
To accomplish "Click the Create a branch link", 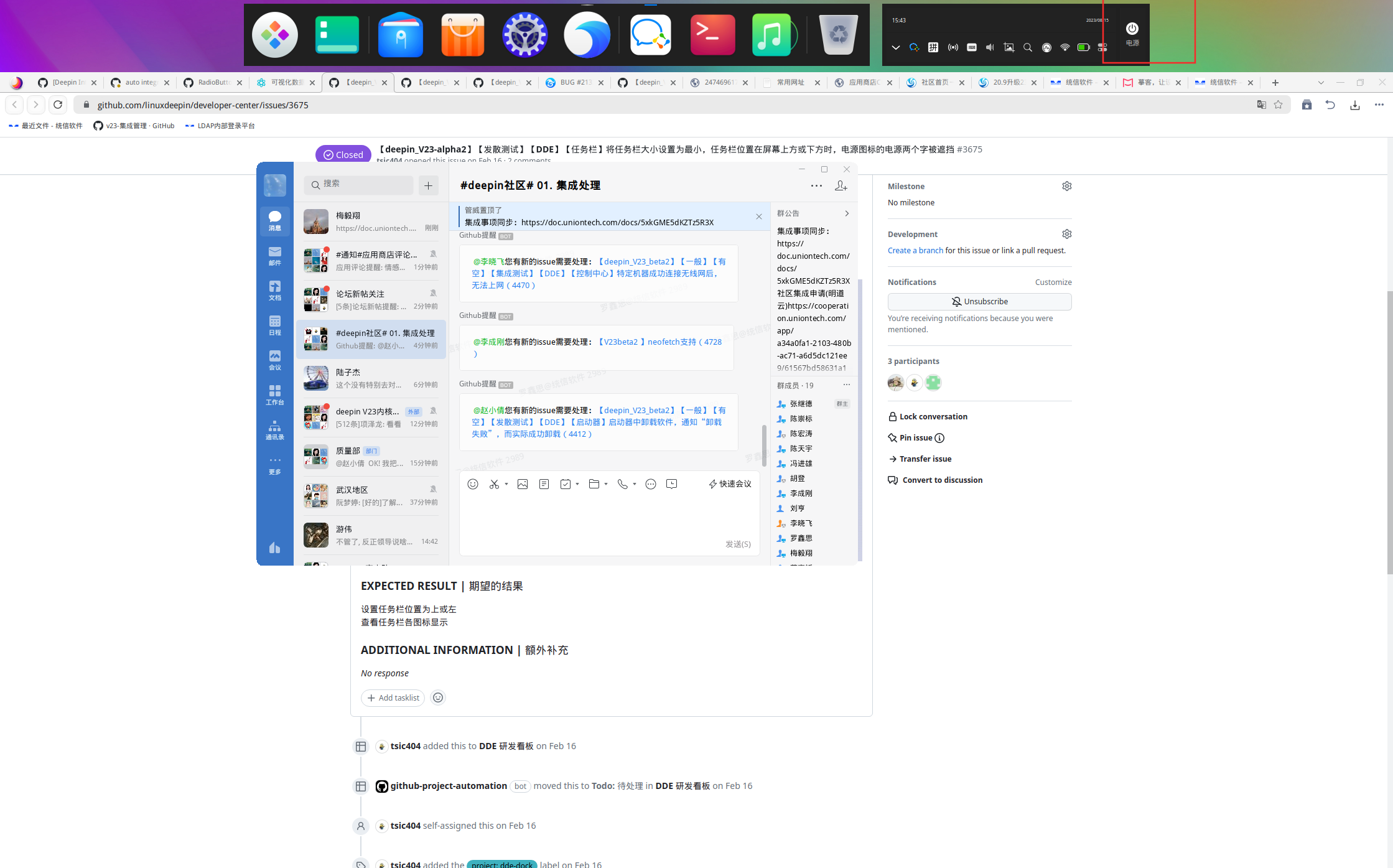I will (915, 250).
